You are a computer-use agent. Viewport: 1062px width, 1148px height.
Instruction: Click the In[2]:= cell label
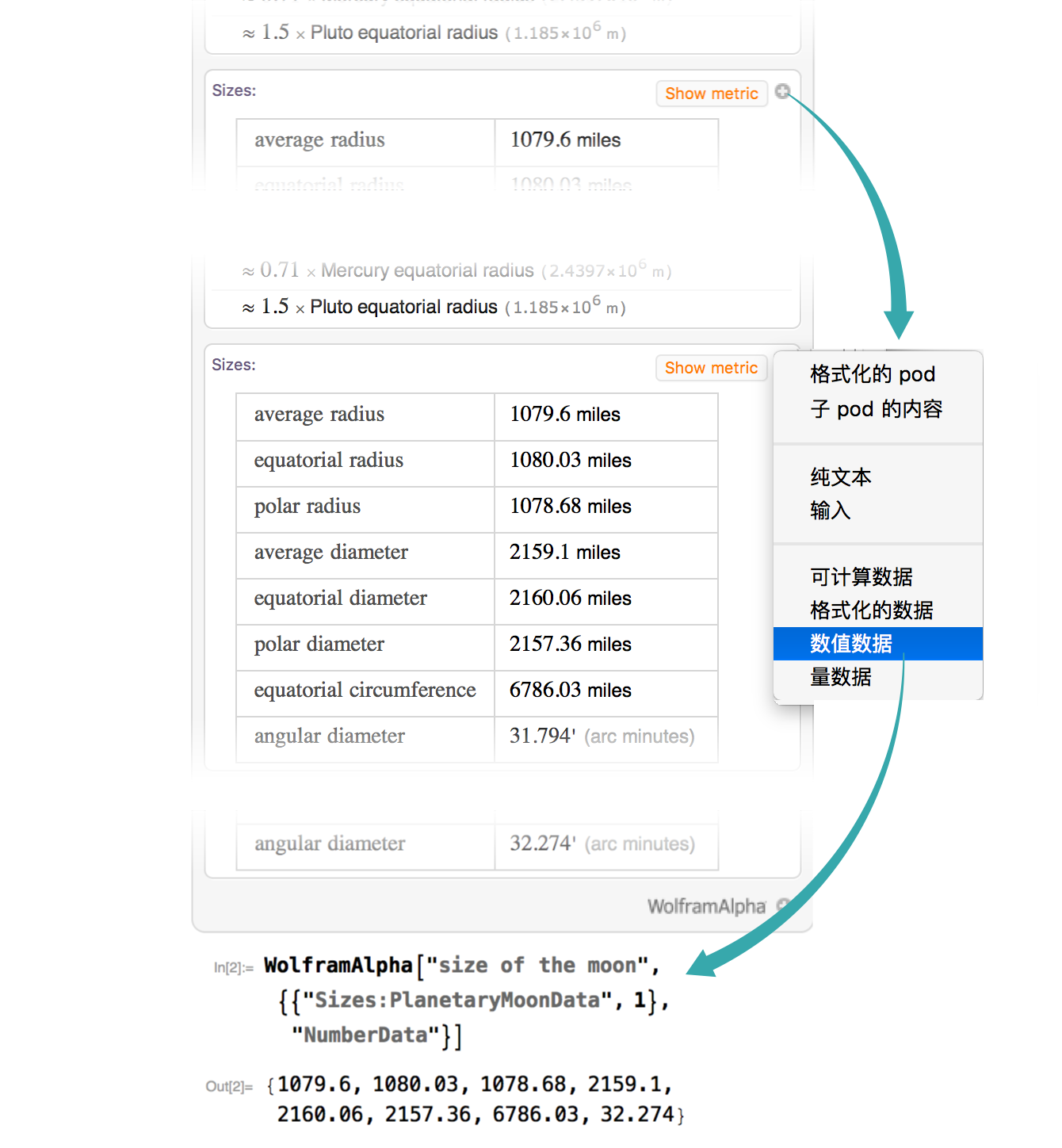click(x=233, y=967)
